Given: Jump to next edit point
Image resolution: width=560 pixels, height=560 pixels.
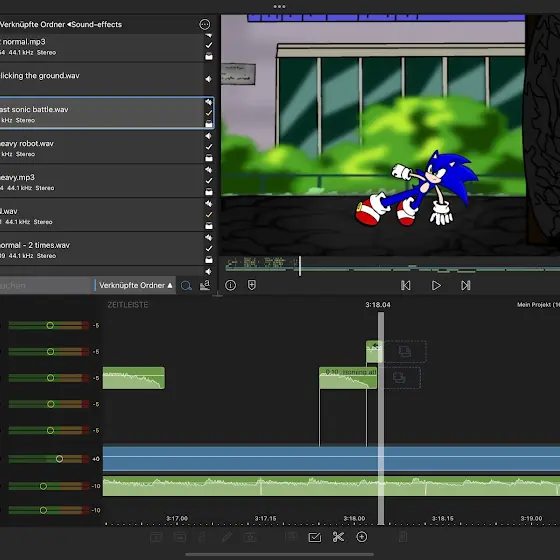Looking at the screenshot, I should [465, 285].
